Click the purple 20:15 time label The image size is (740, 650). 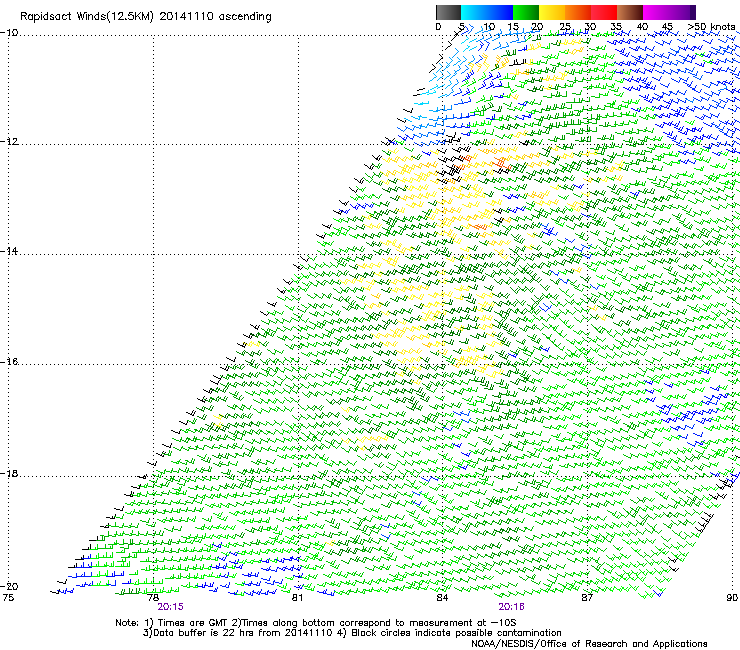click(170, 607)
